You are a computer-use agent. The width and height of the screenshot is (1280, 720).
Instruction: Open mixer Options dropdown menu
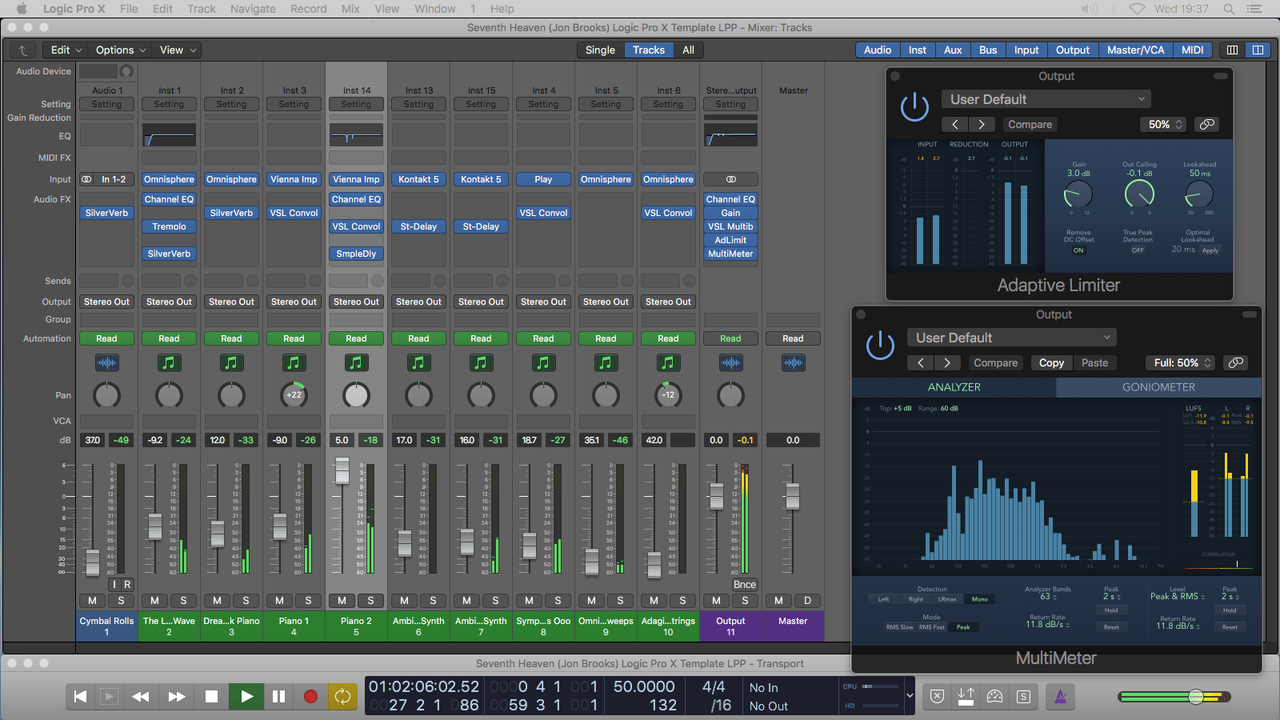click(x=120, y=50)
